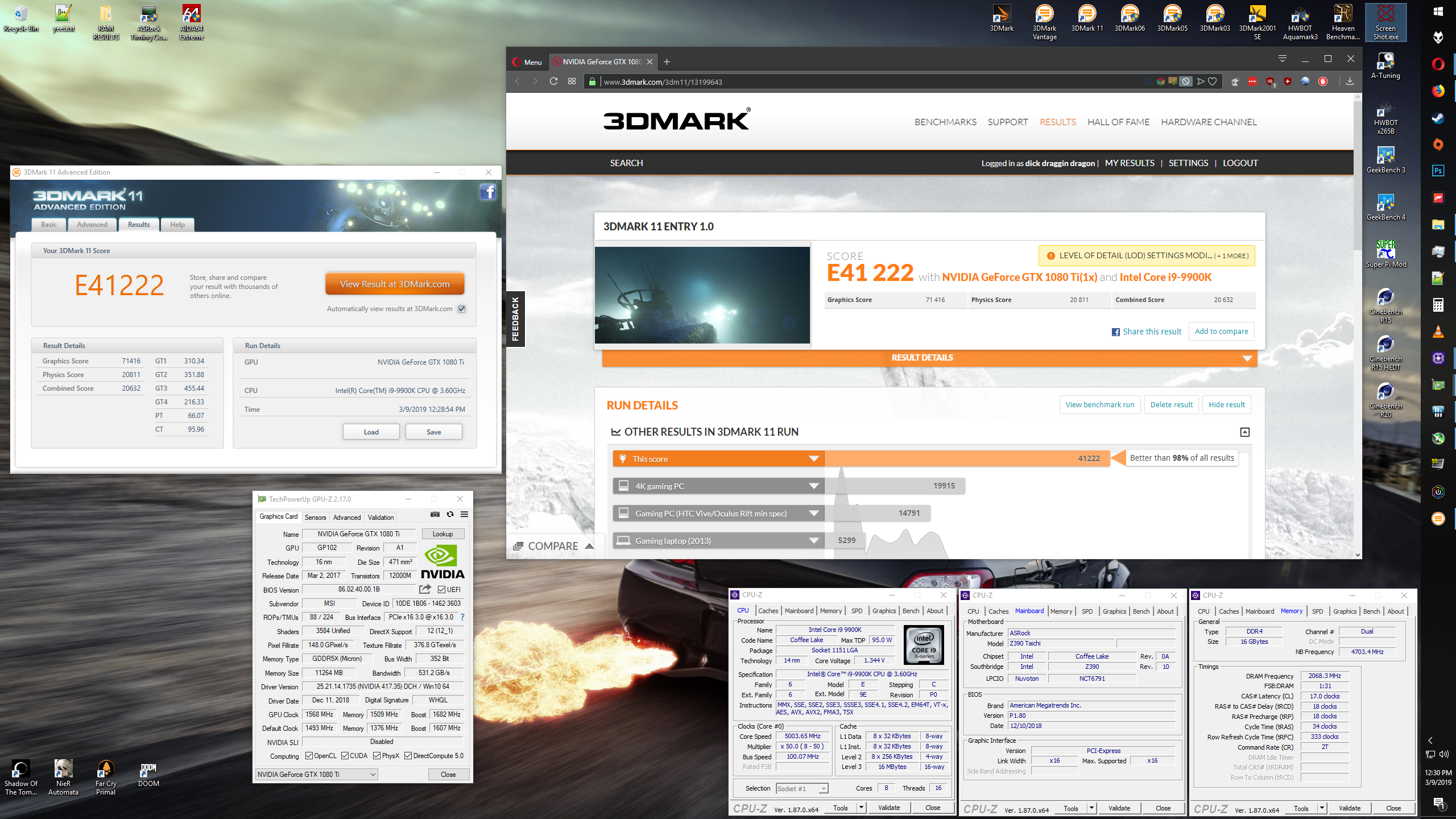Viewport: 1456px width, 819px height.
Task: Open the GPU-Z hamburger menu
Action: coord(464,514)
